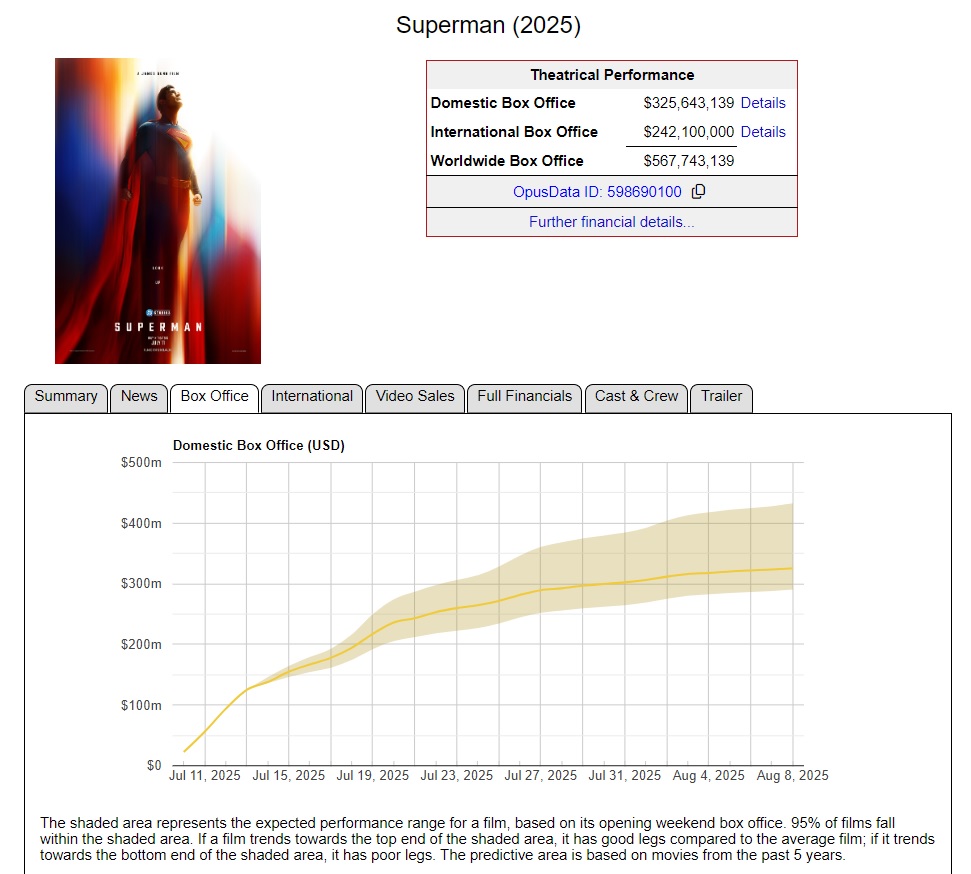The height and width of the screenshot is (874, 971).
Task: Click the Superman (2025) page title
Action: pos(489,25)
